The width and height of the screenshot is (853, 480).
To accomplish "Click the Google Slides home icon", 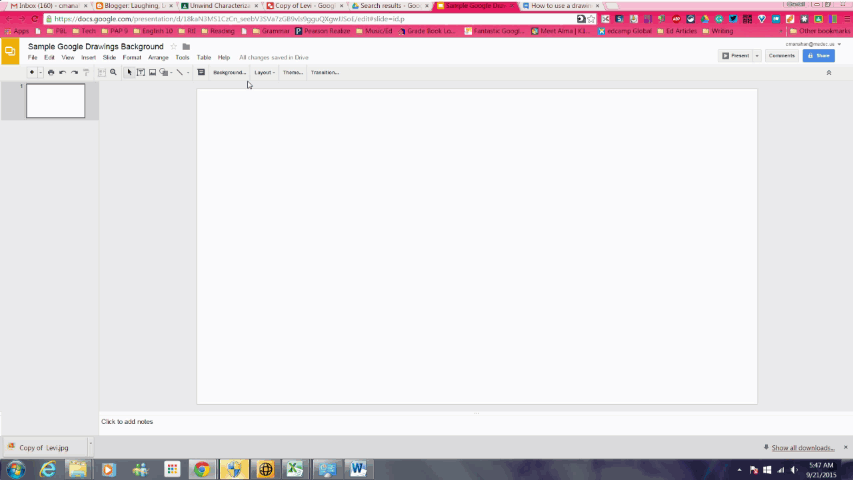I will (x=10, y=52).
